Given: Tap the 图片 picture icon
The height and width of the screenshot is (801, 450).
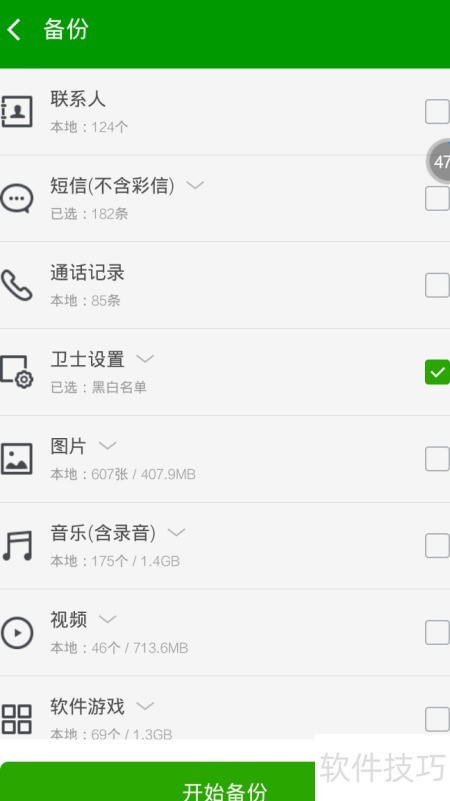Looking at the screenshot, I should 16,459.
